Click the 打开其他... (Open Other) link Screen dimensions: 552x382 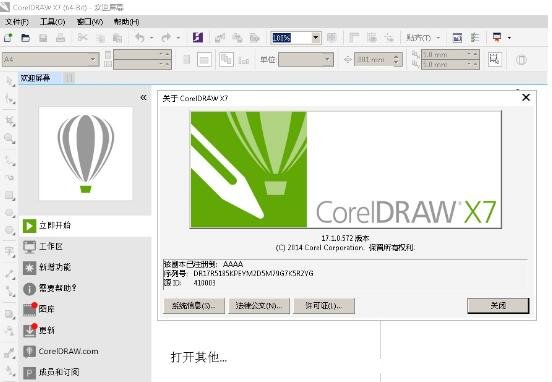[x=199, y=357]
